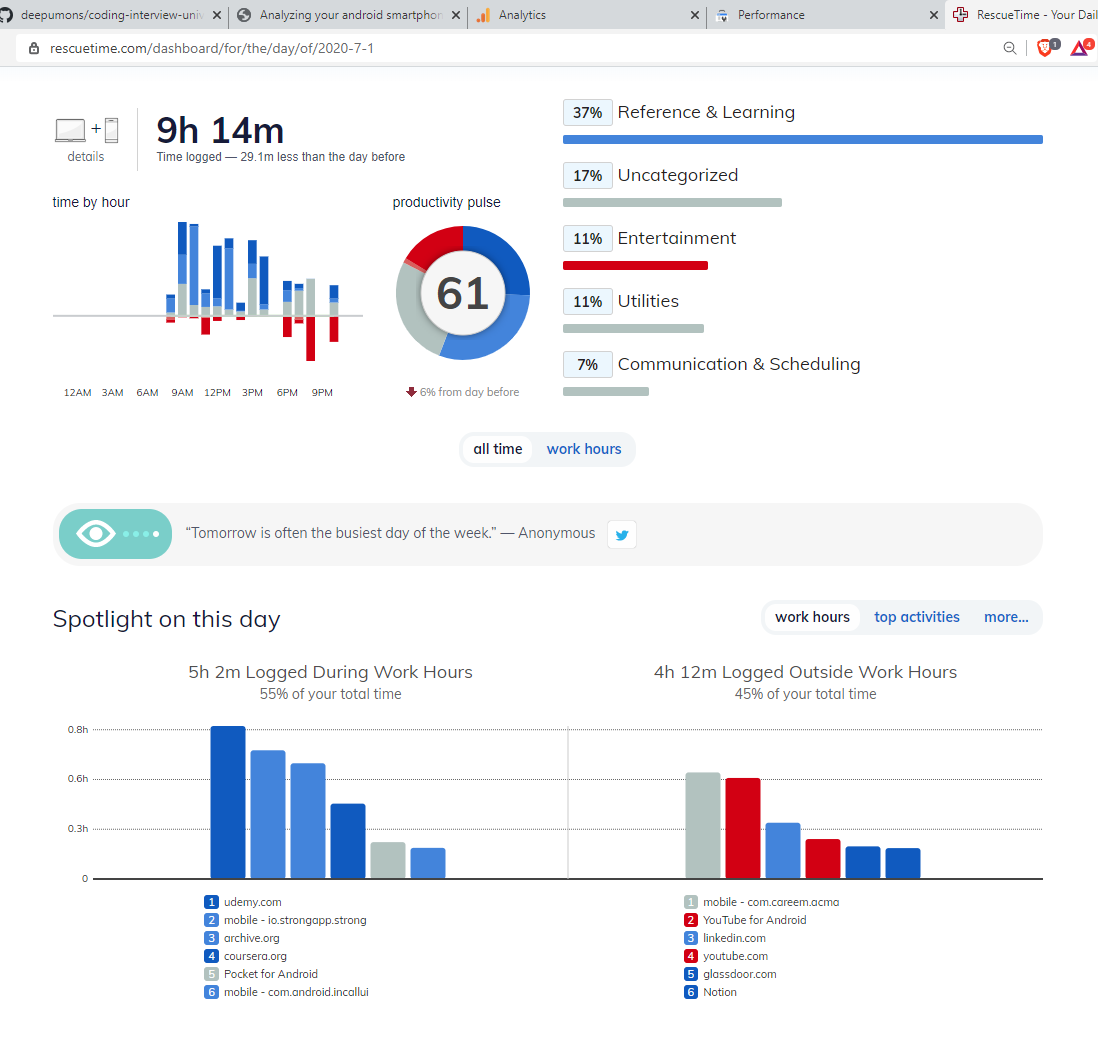
Task: Select the RescueTime tab
Action: (x=1022, y=15)
